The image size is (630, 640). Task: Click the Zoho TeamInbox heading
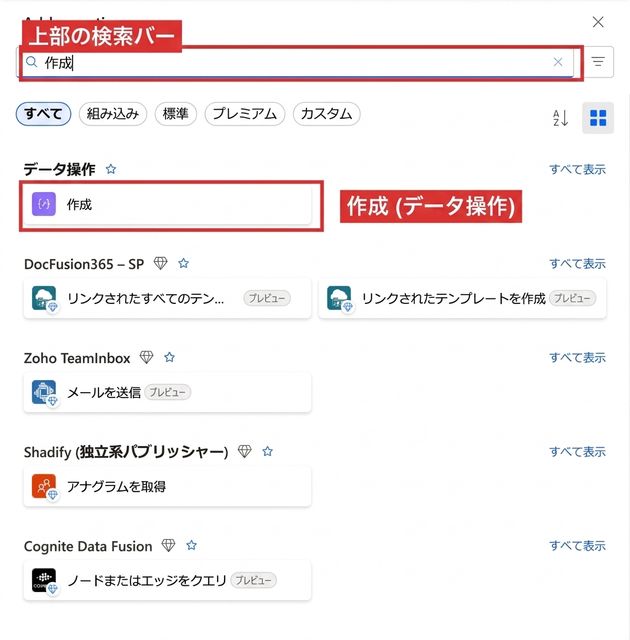77,358
